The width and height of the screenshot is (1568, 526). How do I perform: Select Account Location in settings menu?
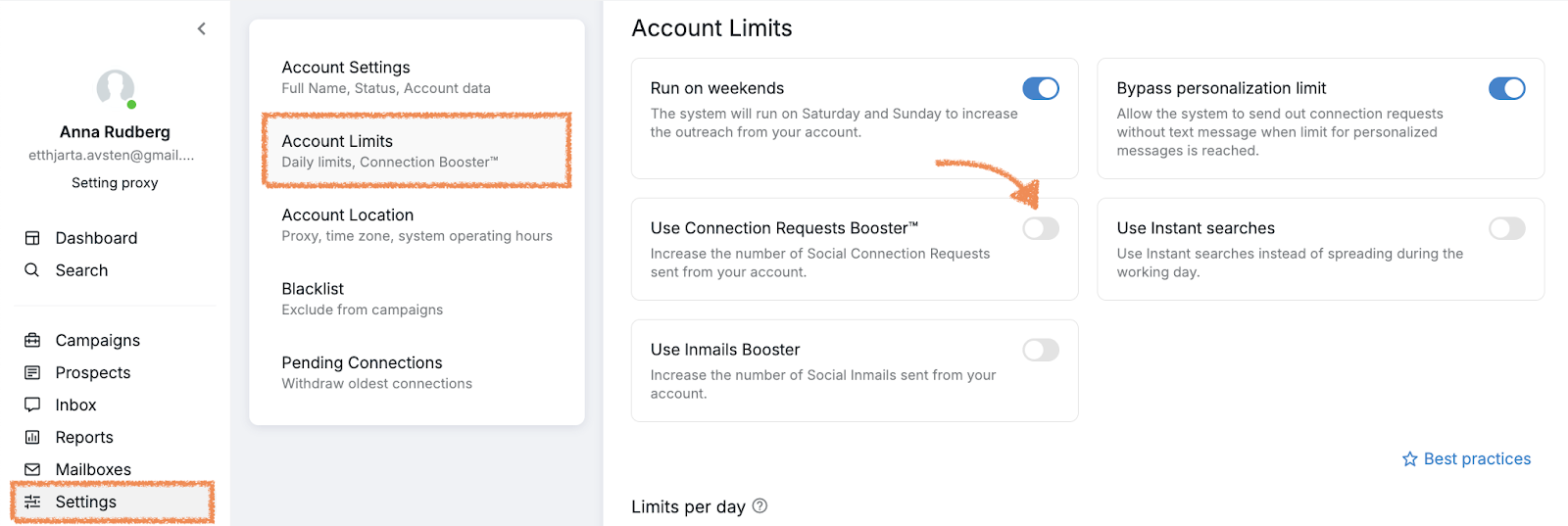coord(416,224)
